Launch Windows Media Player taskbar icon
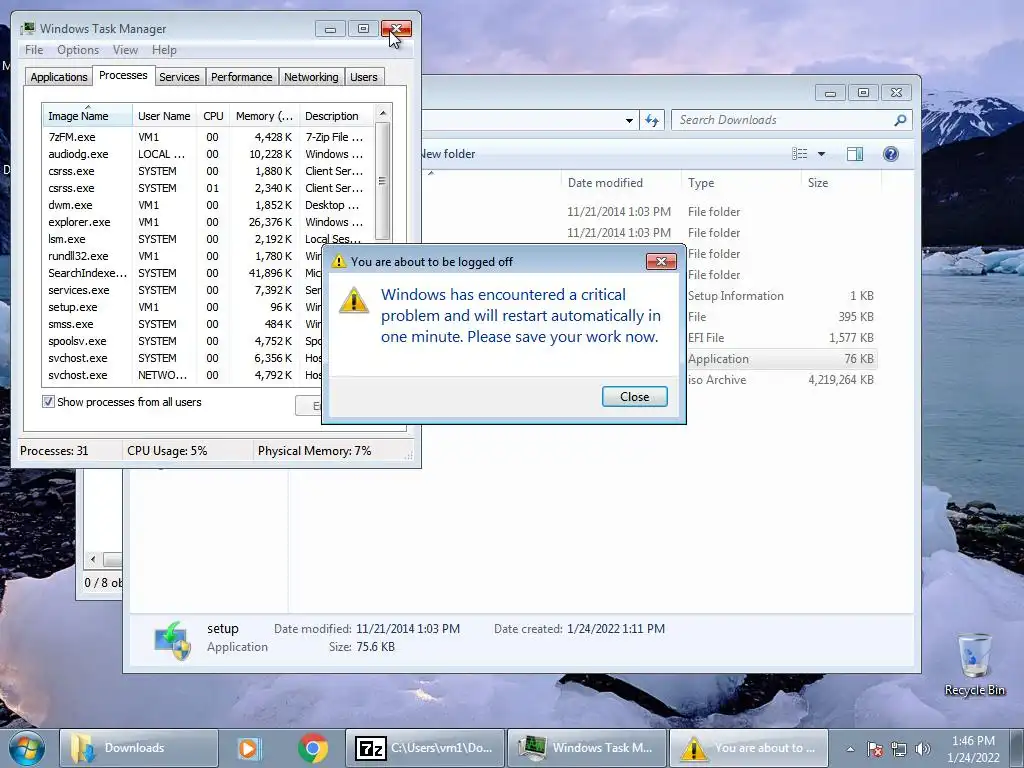This screenshot has height=768, width=1024. [249, 748]
